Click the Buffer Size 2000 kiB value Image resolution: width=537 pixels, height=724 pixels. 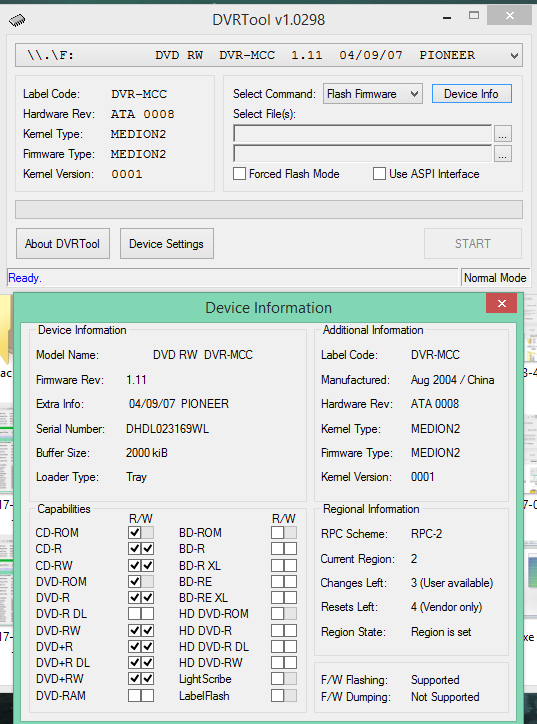click(x=147, y=452)
